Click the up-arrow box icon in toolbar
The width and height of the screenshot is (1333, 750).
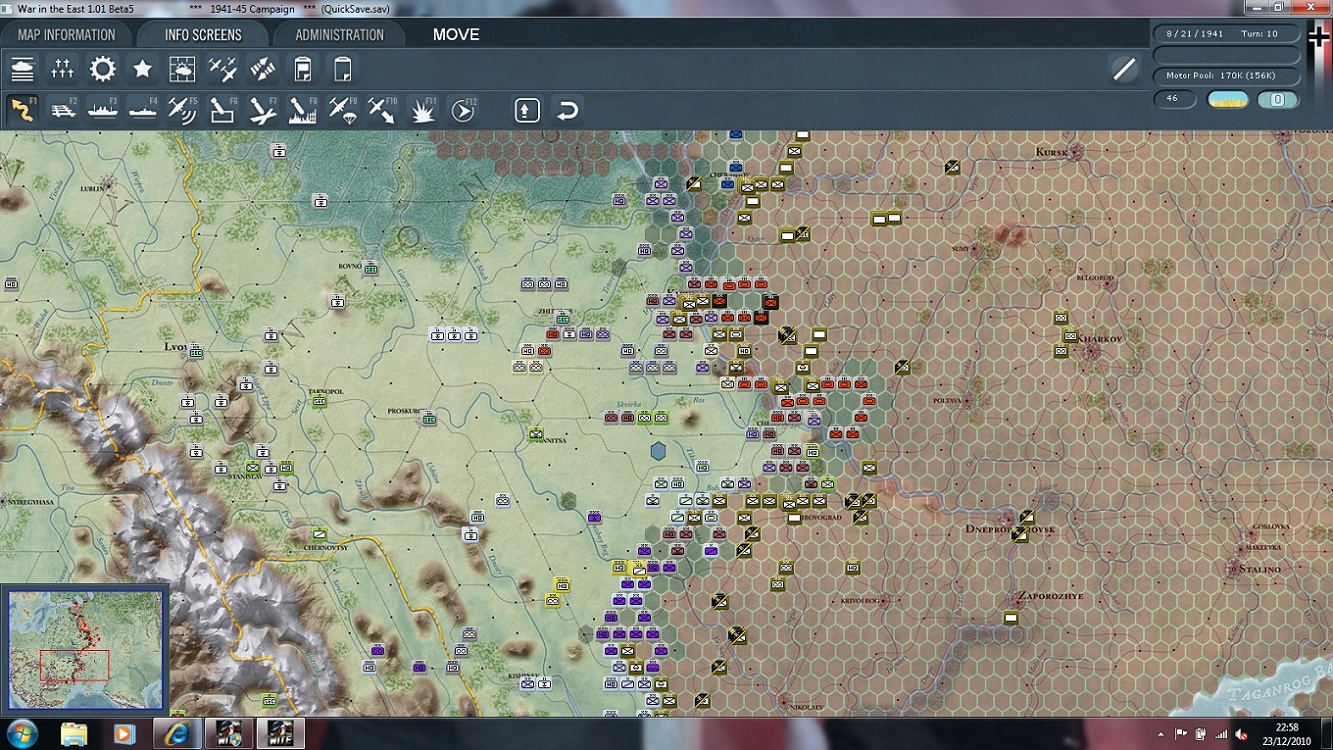click(527, 110)
